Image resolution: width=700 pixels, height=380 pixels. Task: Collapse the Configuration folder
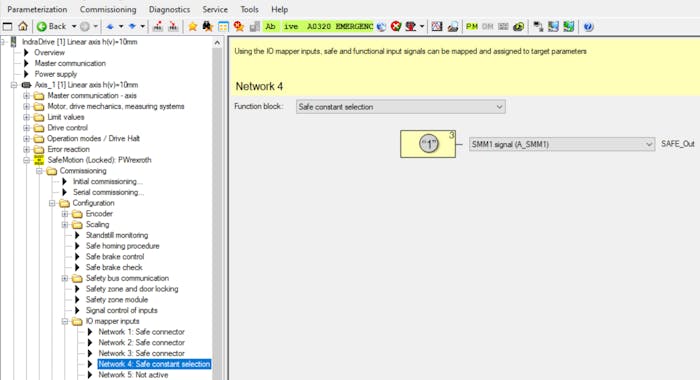(x=52, y=203)
